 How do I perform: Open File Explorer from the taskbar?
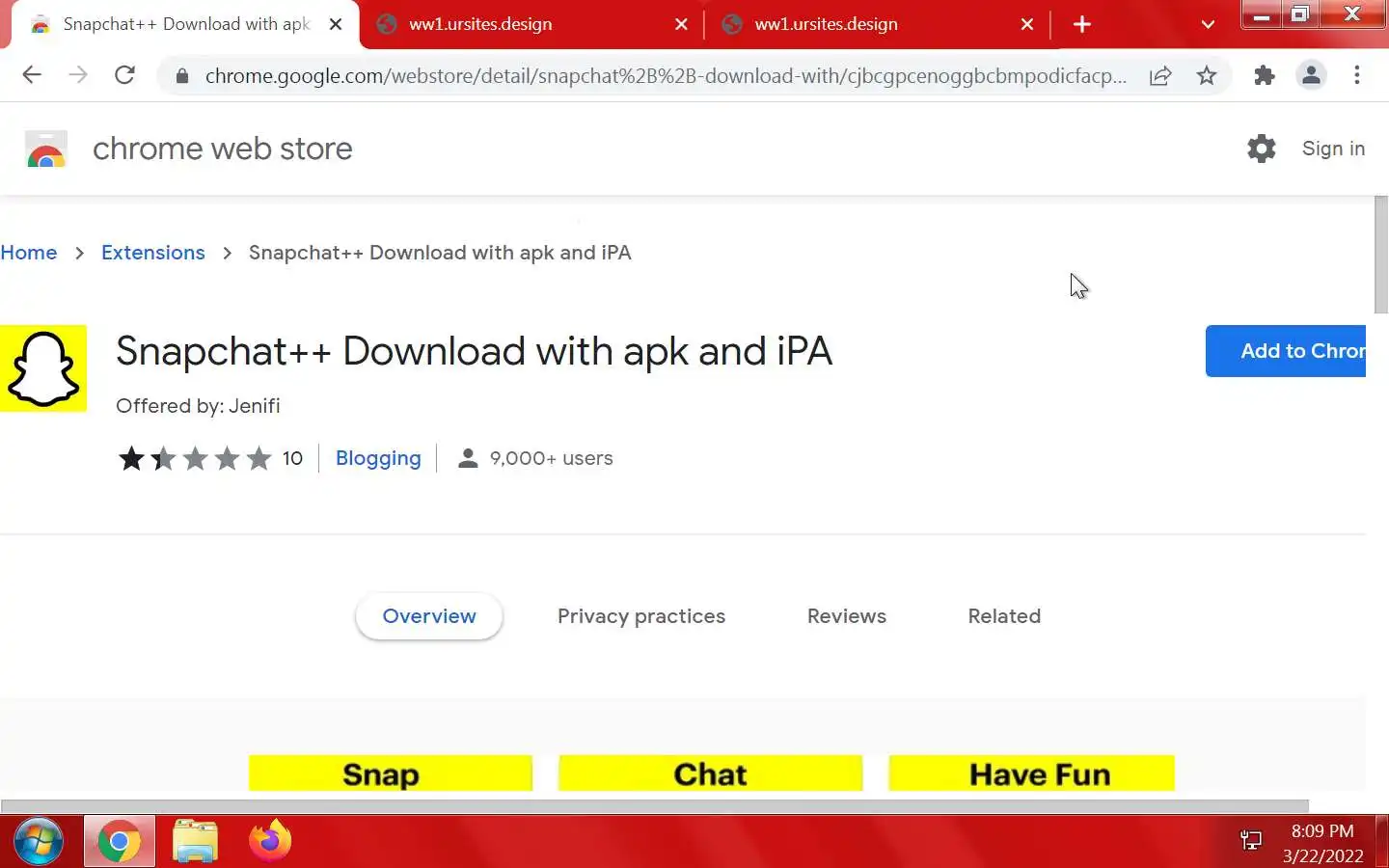195,841
